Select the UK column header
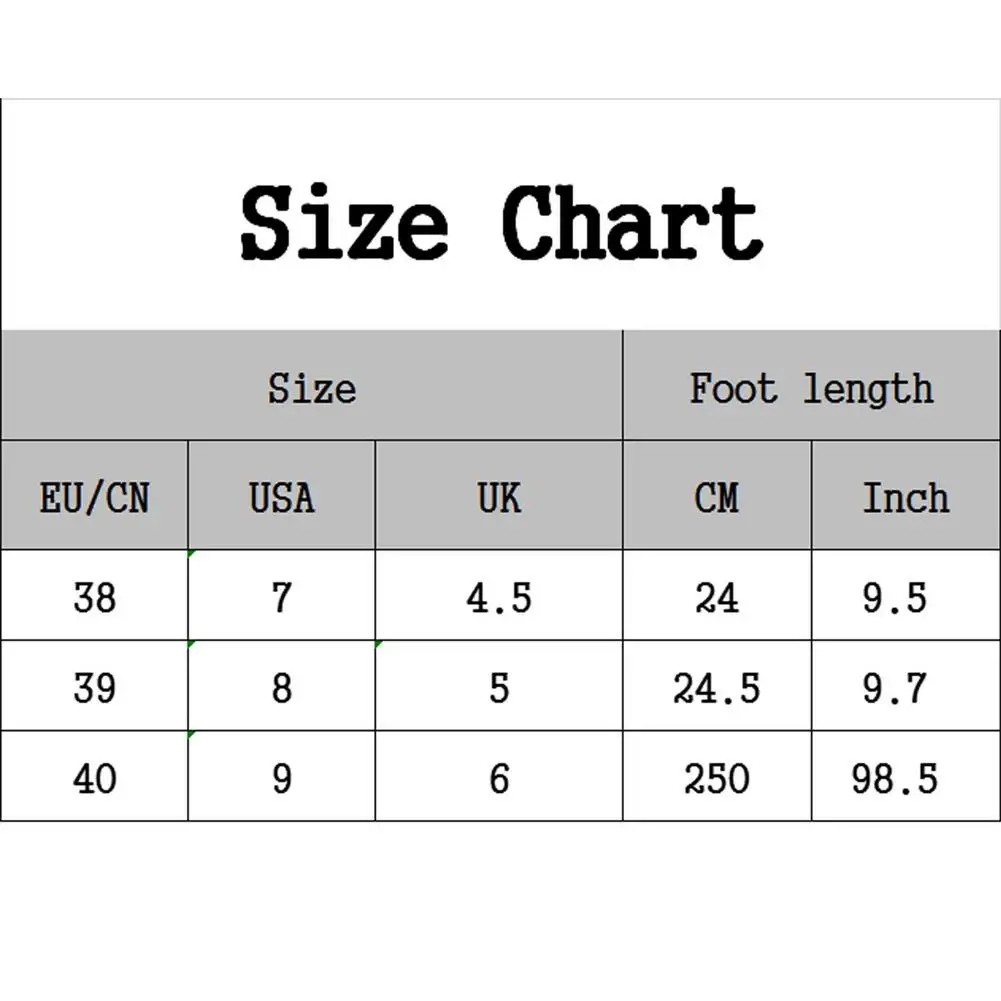The height and width of the screenshot is (1001, 1001). coord(499,496)
